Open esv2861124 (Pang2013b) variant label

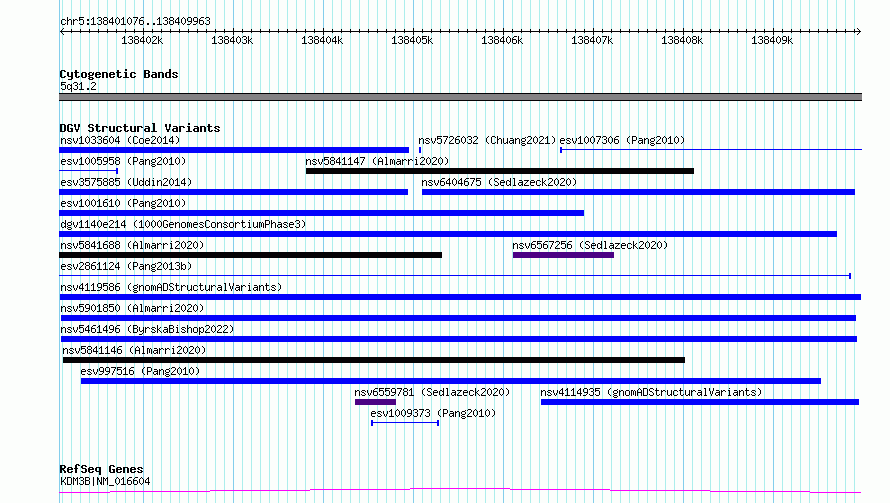[126, 266]
